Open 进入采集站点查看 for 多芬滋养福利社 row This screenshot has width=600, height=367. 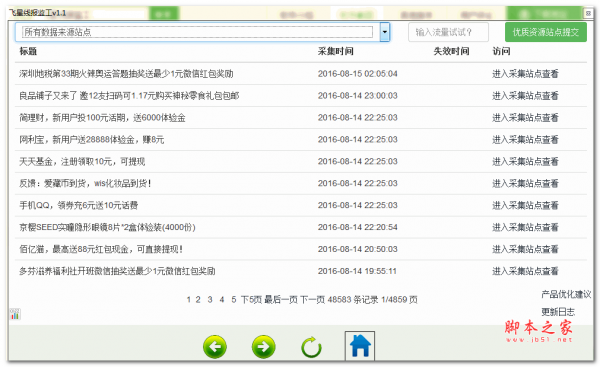pyautogui.click(x=525, y=271)
